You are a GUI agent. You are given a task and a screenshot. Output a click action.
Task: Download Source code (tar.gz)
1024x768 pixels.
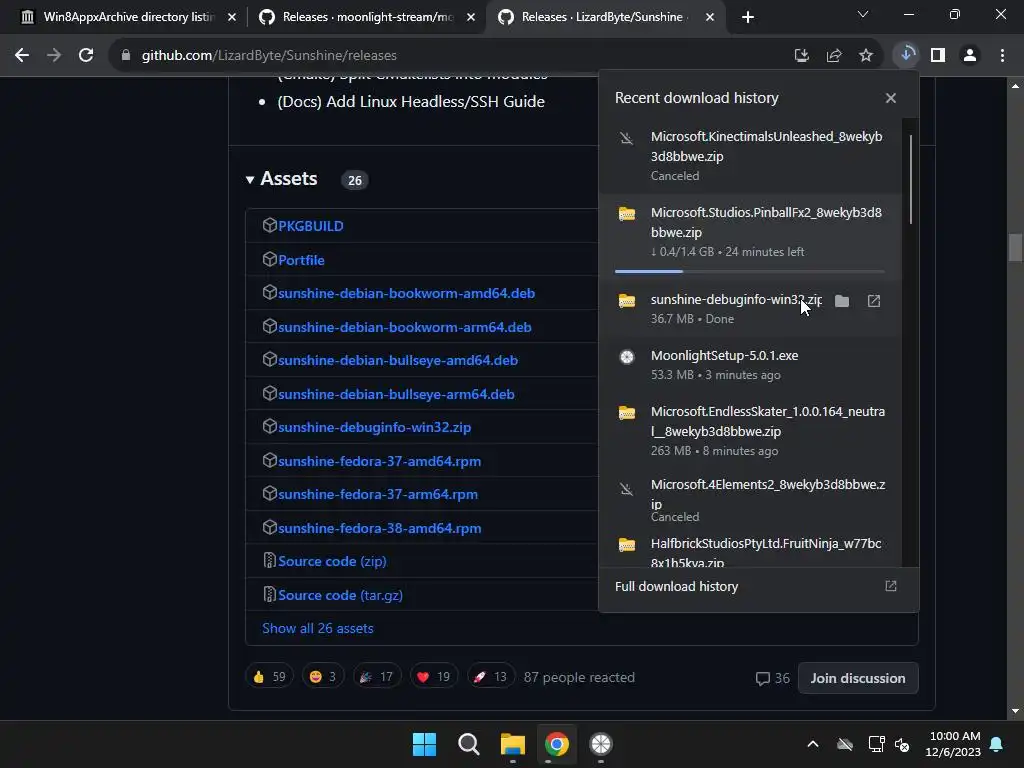pos(340,596)
